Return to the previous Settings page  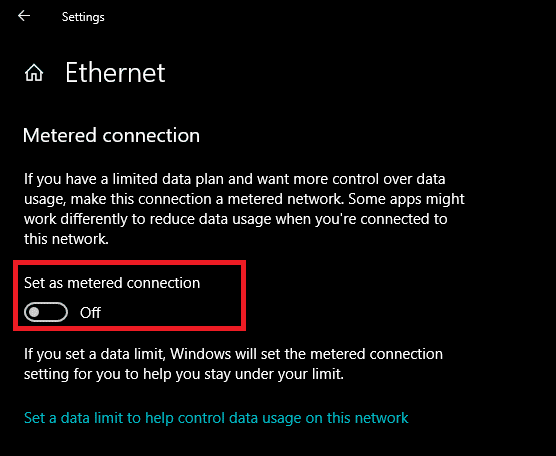click(x=24, y=16)
